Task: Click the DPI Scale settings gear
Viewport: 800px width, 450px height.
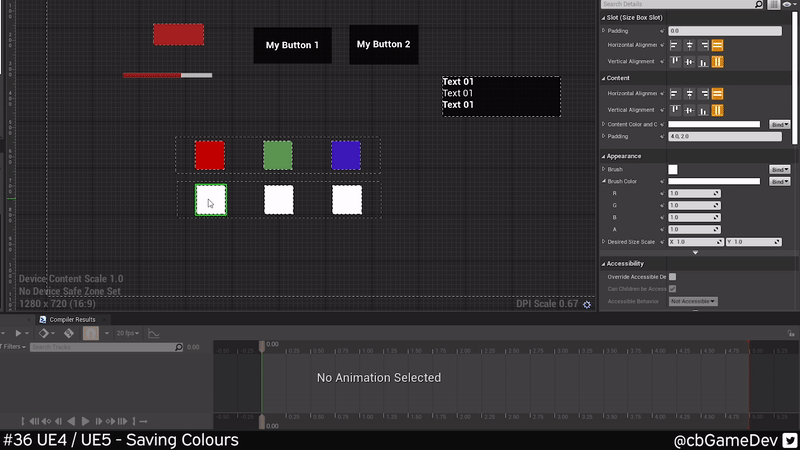Action: click(587, 304)
